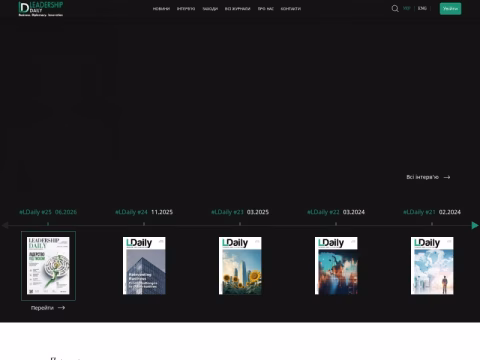
Task: Open the LDaily world map cover
Action: click(336, 266)
